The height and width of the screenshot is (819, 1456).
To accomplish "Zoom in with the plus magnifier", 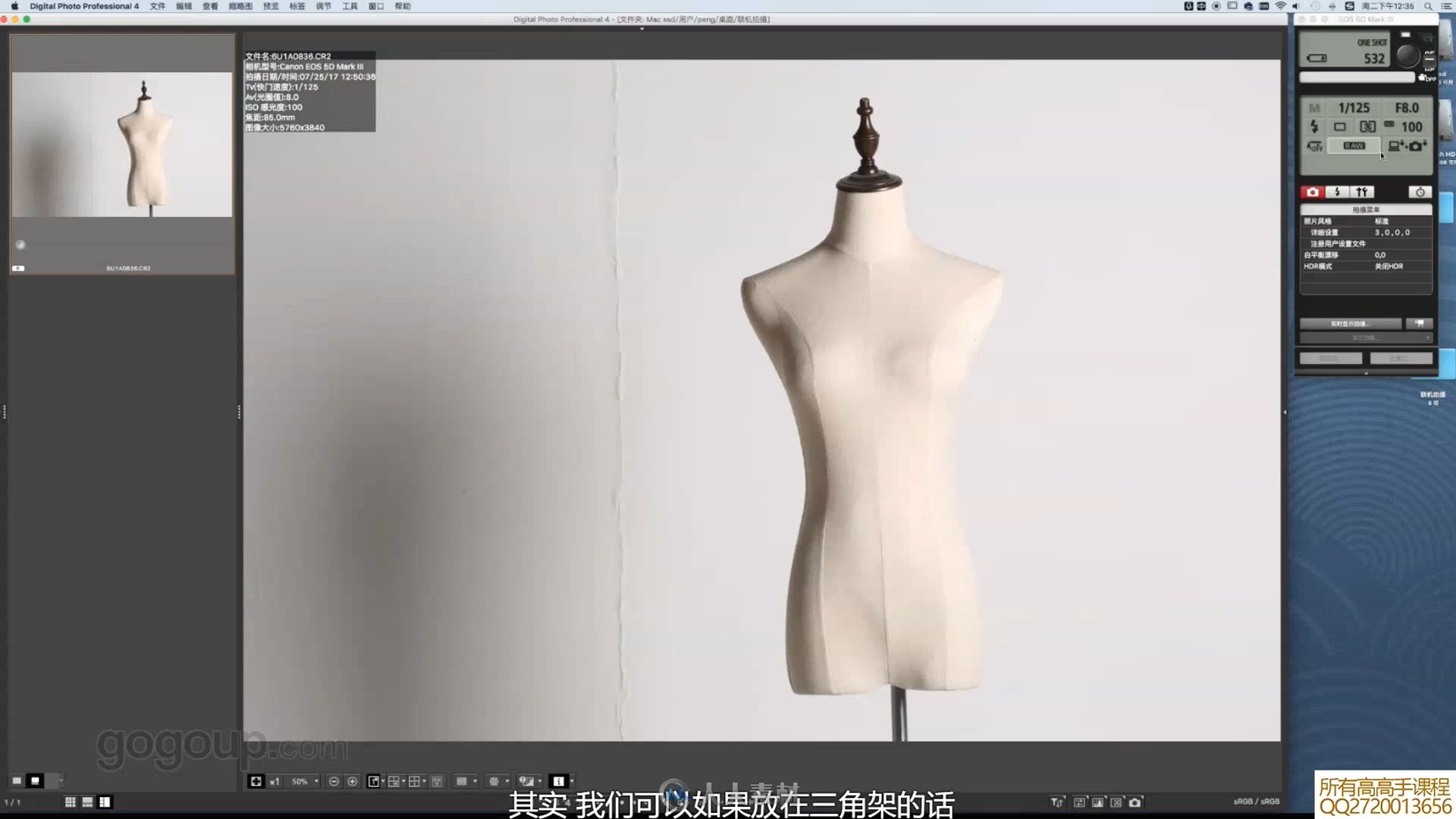I will tap(352, 781).
